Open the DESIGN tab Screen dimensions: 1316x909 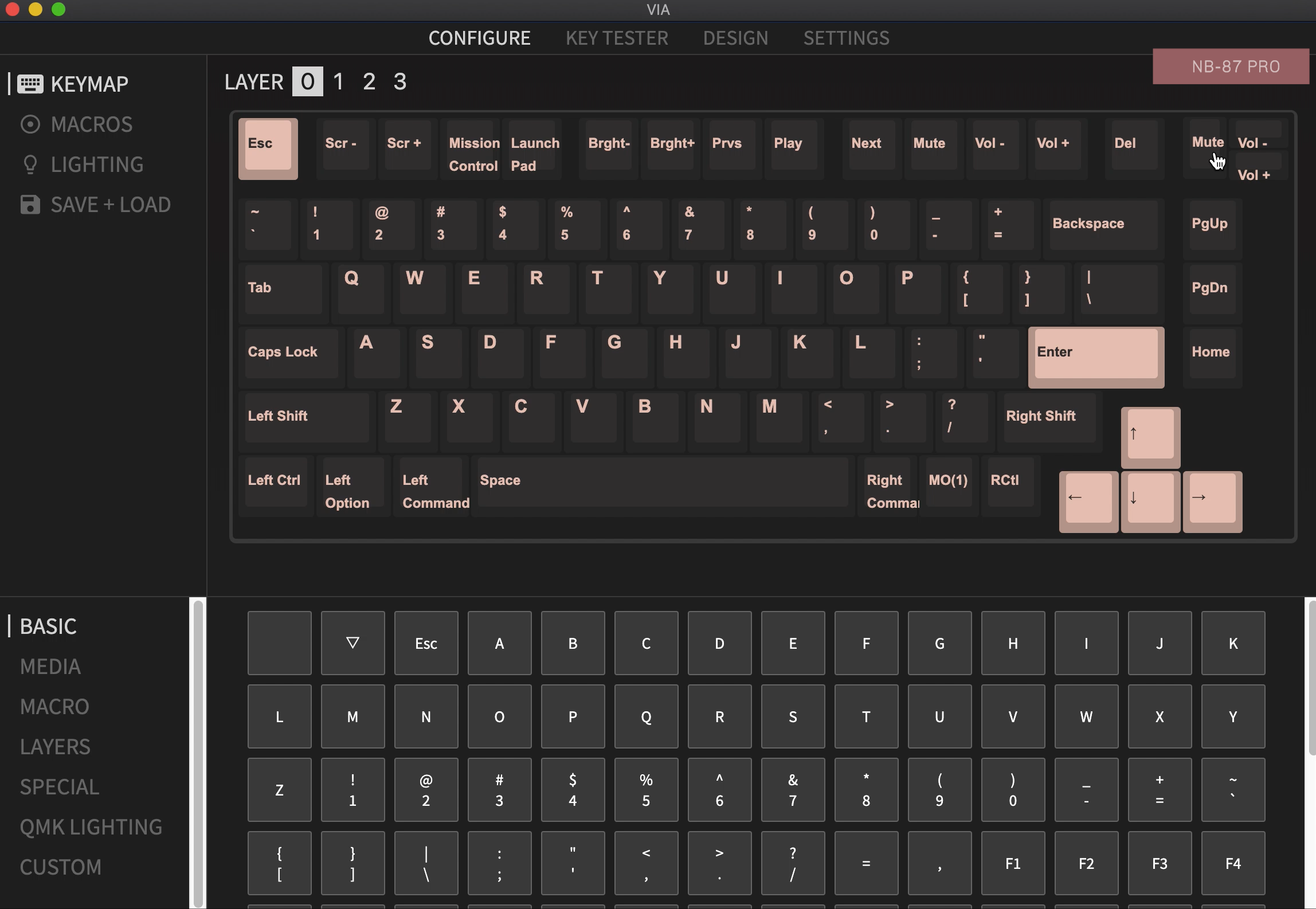(x=735, y=38)
